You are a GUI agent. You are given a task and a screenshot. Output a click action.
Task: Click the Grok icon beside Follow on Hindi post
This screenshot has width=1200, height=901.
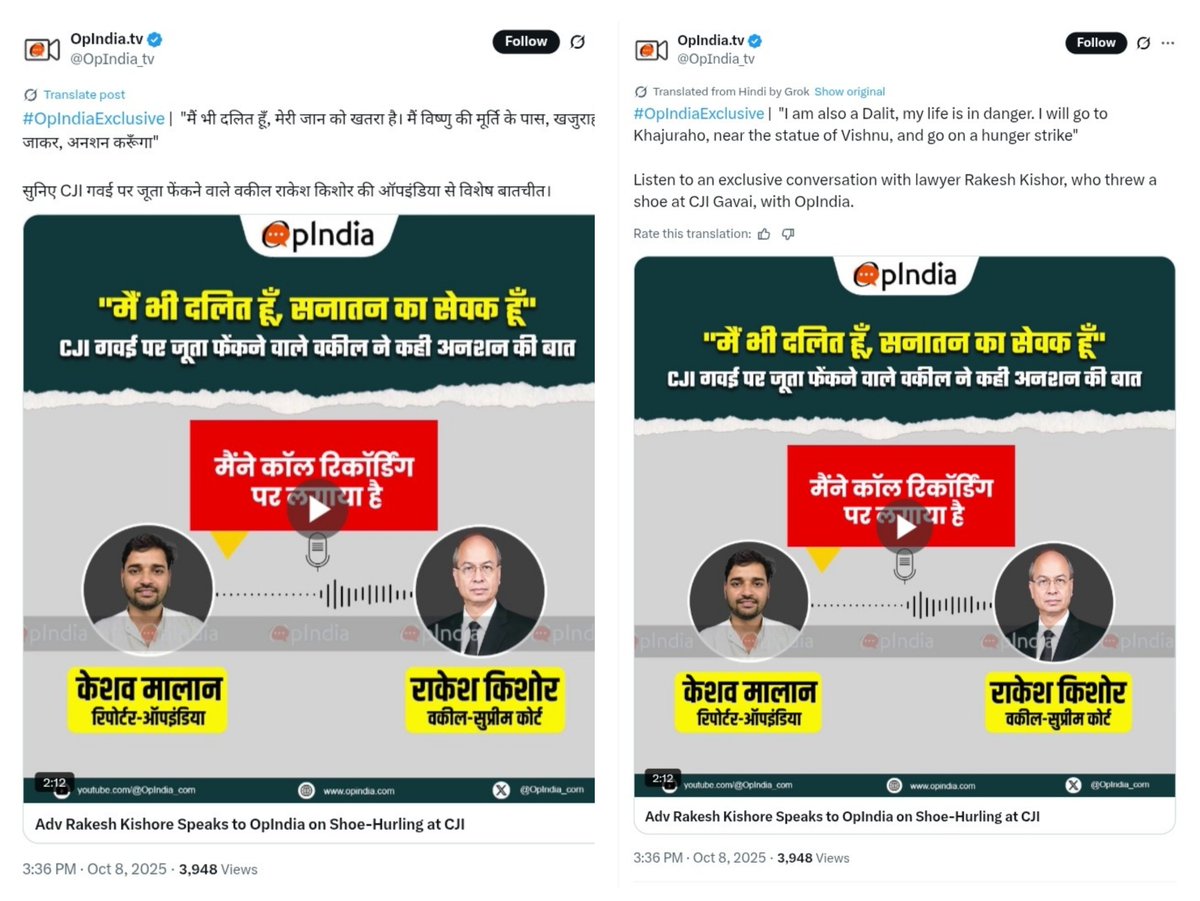(x=577, y=42)
